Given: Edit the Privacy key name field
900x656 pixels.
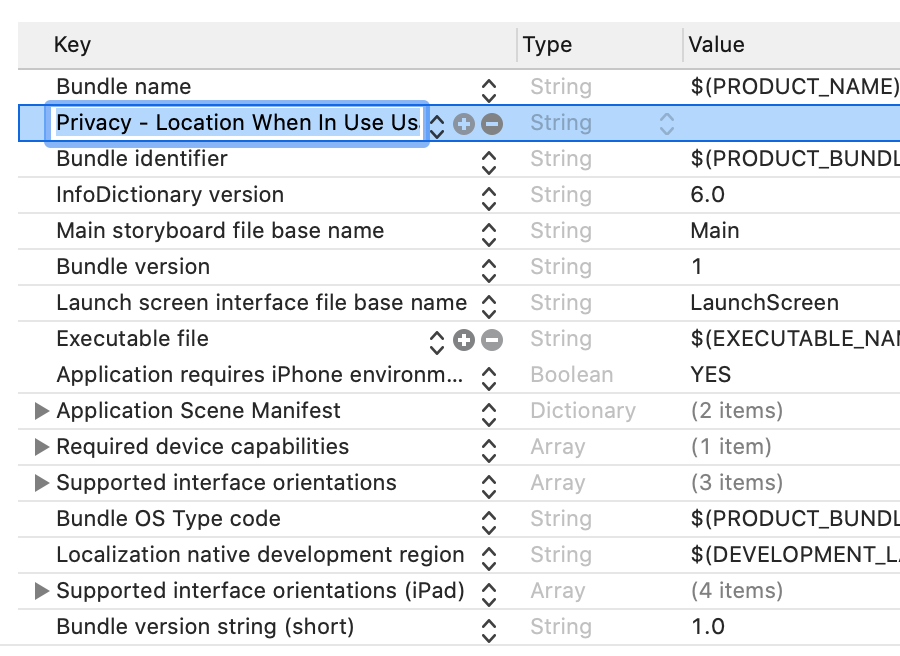Looking at the screenshot, I should [x=237, y=123].
